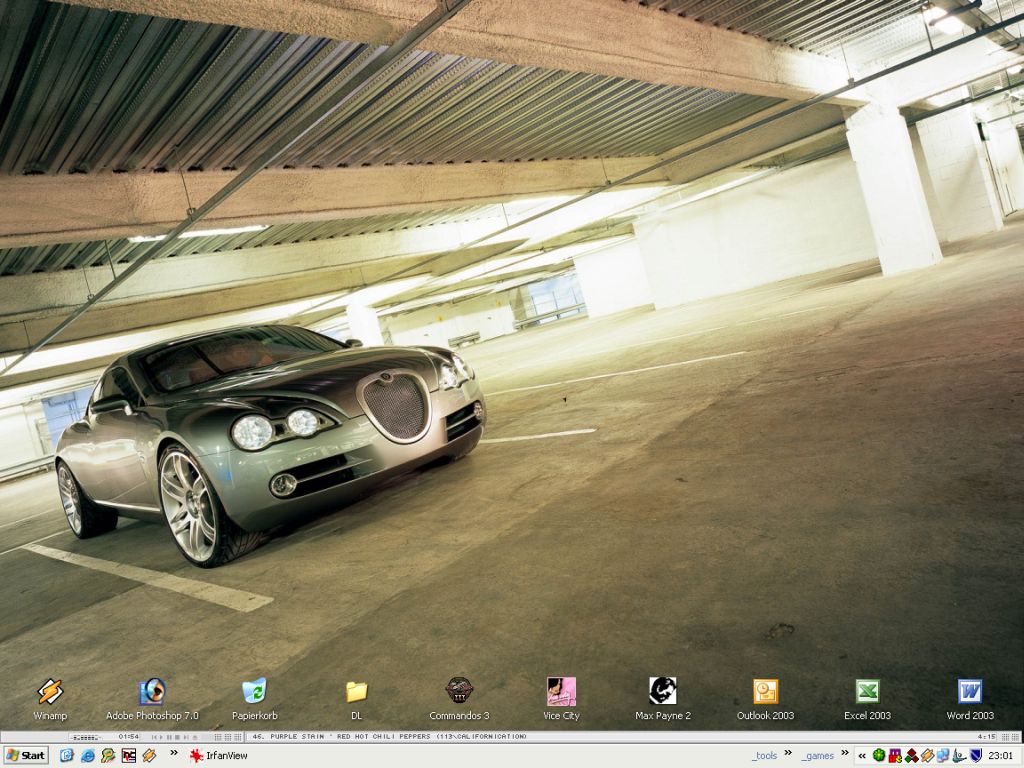1024x768 pixels.
Task: Open Internet Explorer from Quick Launch
Action: [88, 756]
